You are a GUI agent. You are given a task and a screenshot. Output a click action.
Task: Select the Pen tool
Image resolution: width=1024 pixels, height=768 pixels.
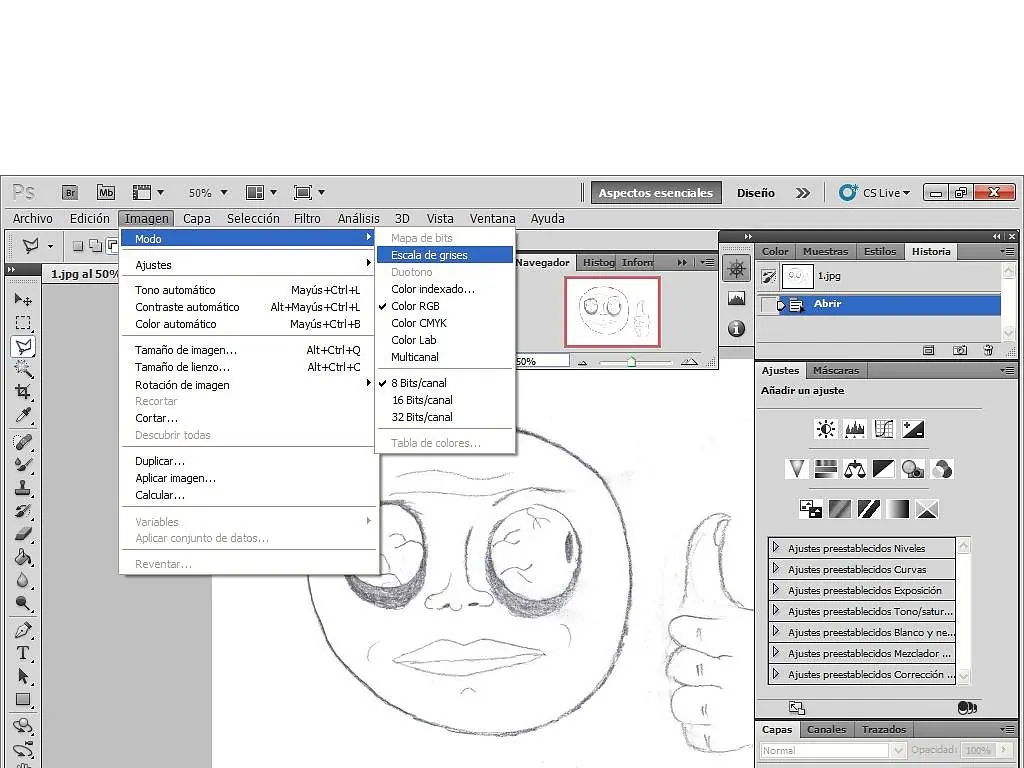tap(23, 631)
